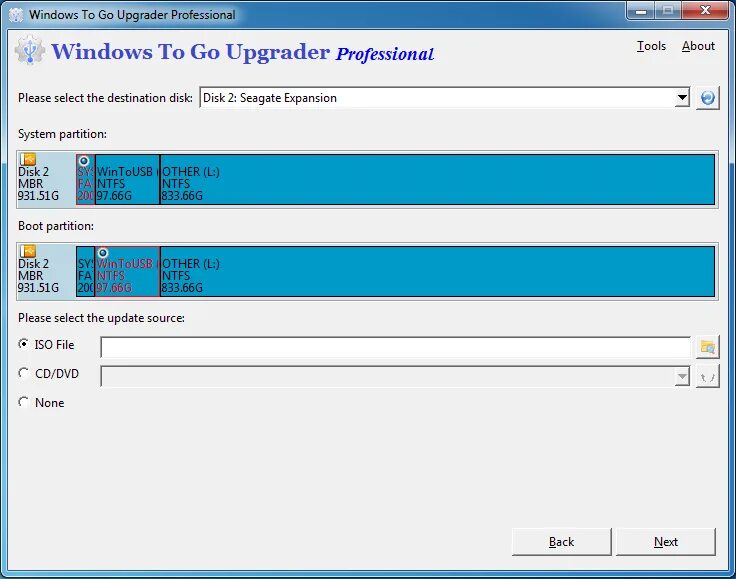The height and width of the screenshot is (579, 736).
Task: Click the refresh disk list icon
Action: [x=707, y=98]
